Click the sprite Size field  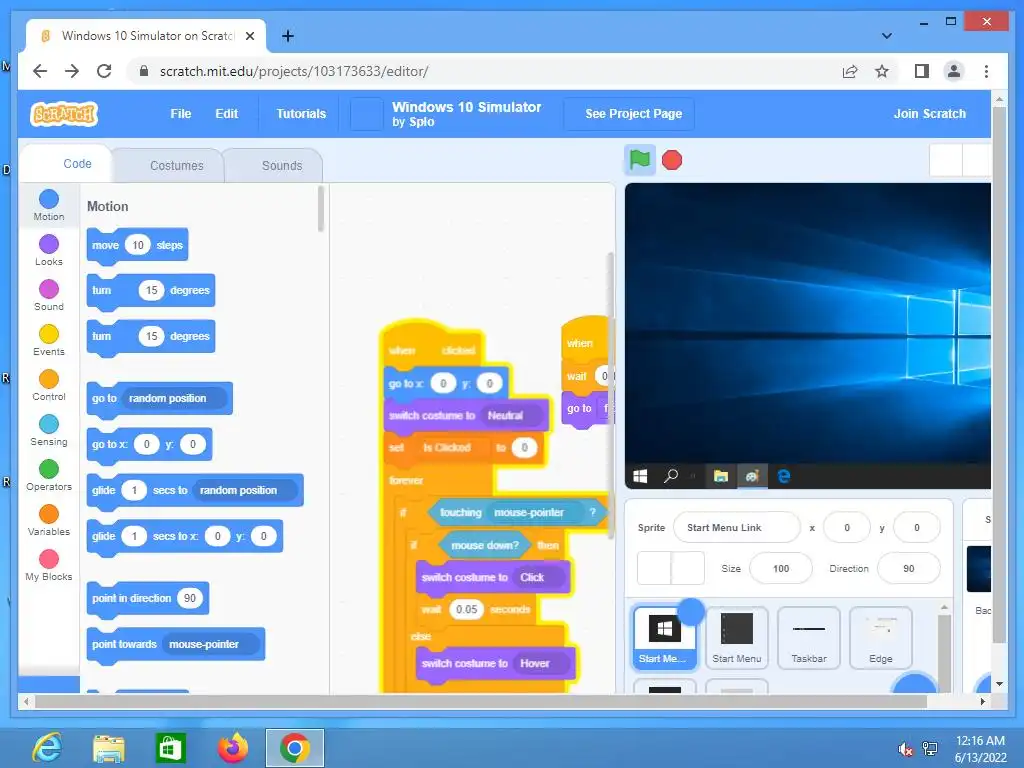click(x=781, y=569)
